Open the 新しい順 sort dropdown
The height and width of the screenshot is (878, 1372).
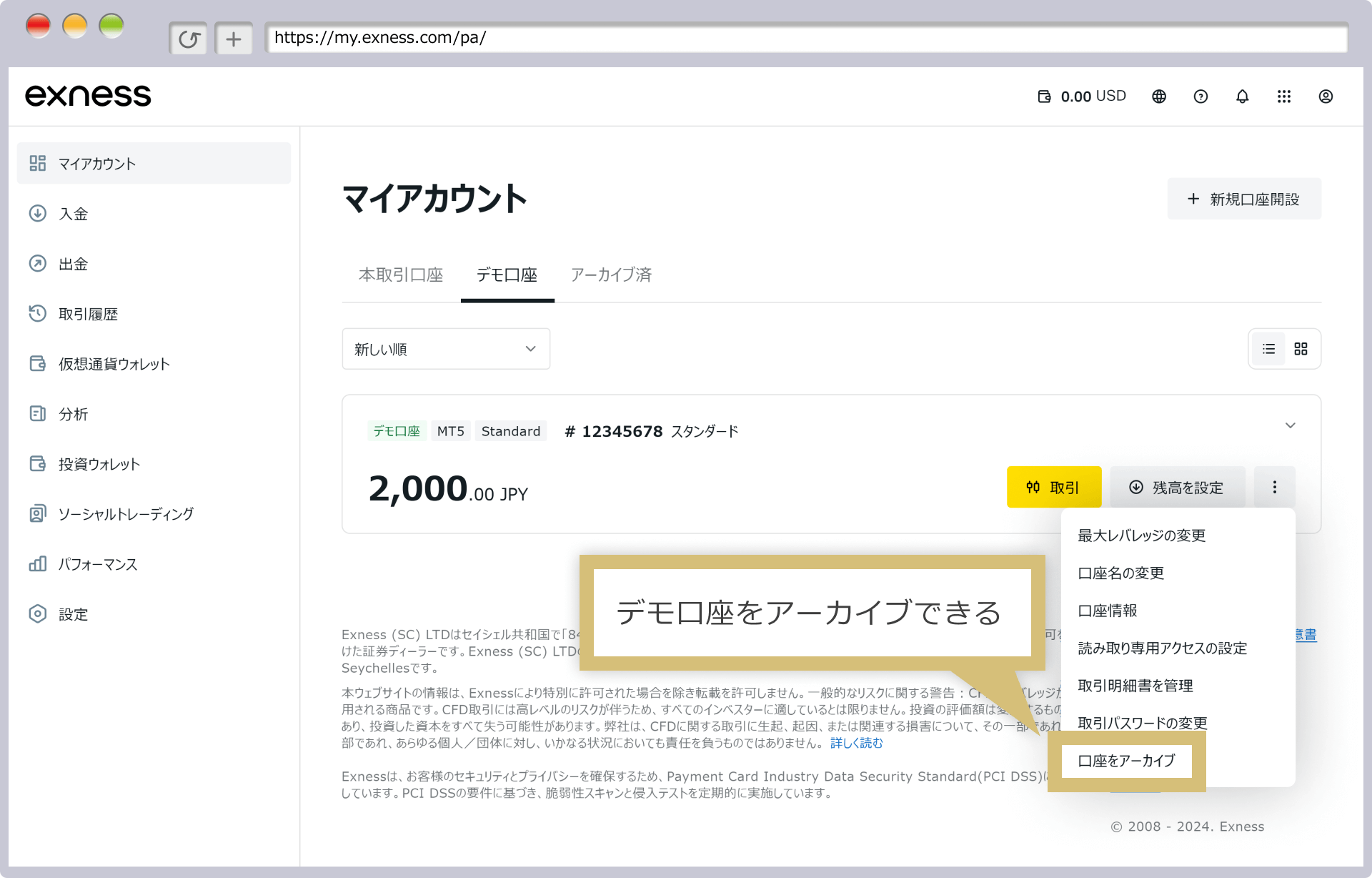(446, 349)
